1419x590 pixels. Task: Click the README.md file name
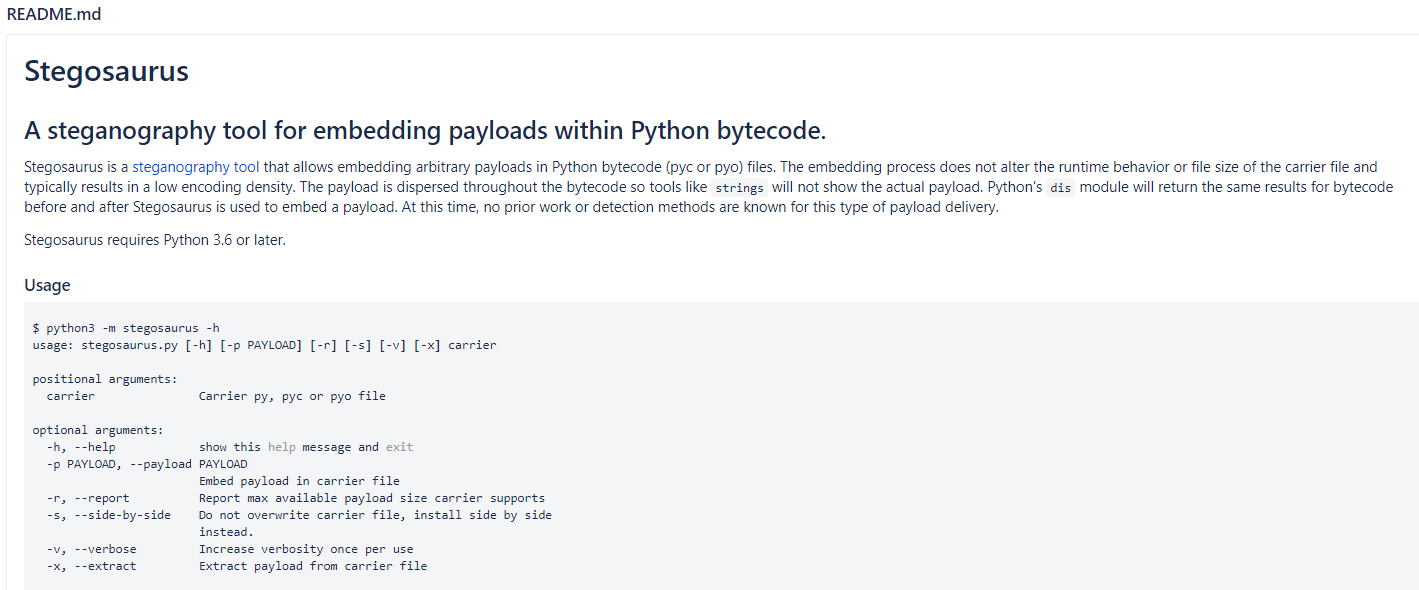(x=54, y=15)
